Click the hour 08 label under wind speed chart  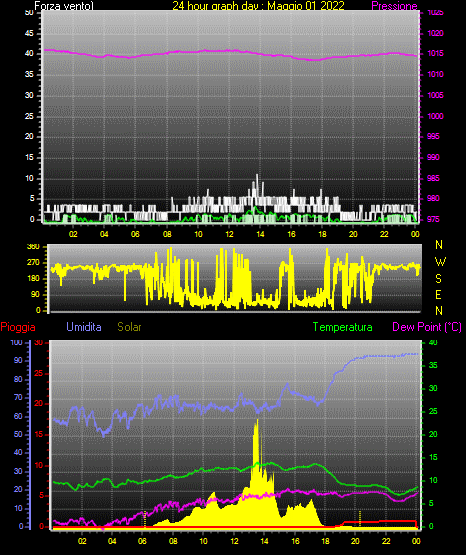(x=167, y=234)
